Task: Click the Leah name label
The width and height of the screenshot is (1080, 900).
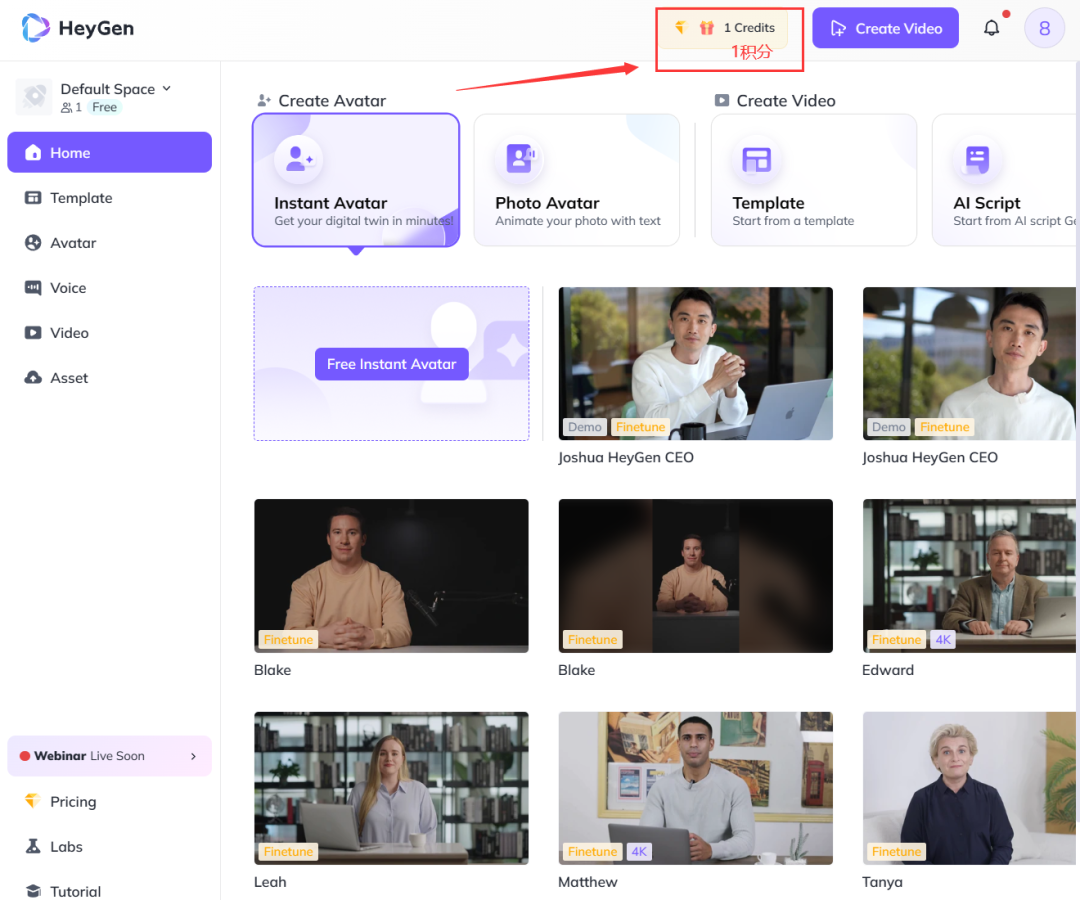Action: [x=270, y=881]
